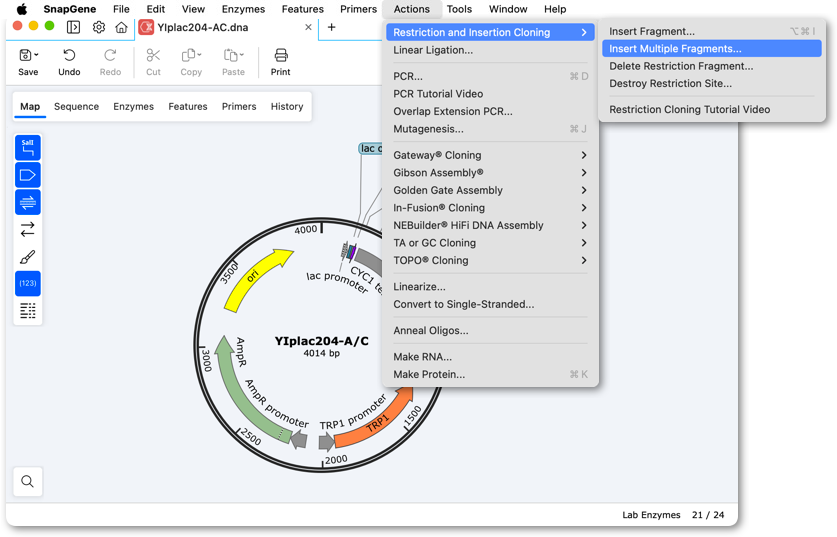Choose Mutagenesis… menu item
Screen dimensions: 837x537
(490, 129)
